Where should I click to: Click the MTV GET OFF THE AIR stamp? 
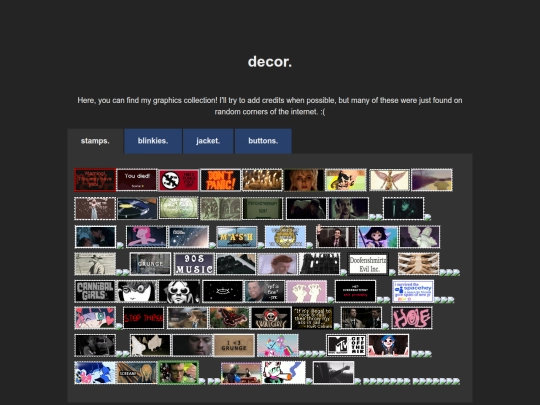(x=346, y=345)
